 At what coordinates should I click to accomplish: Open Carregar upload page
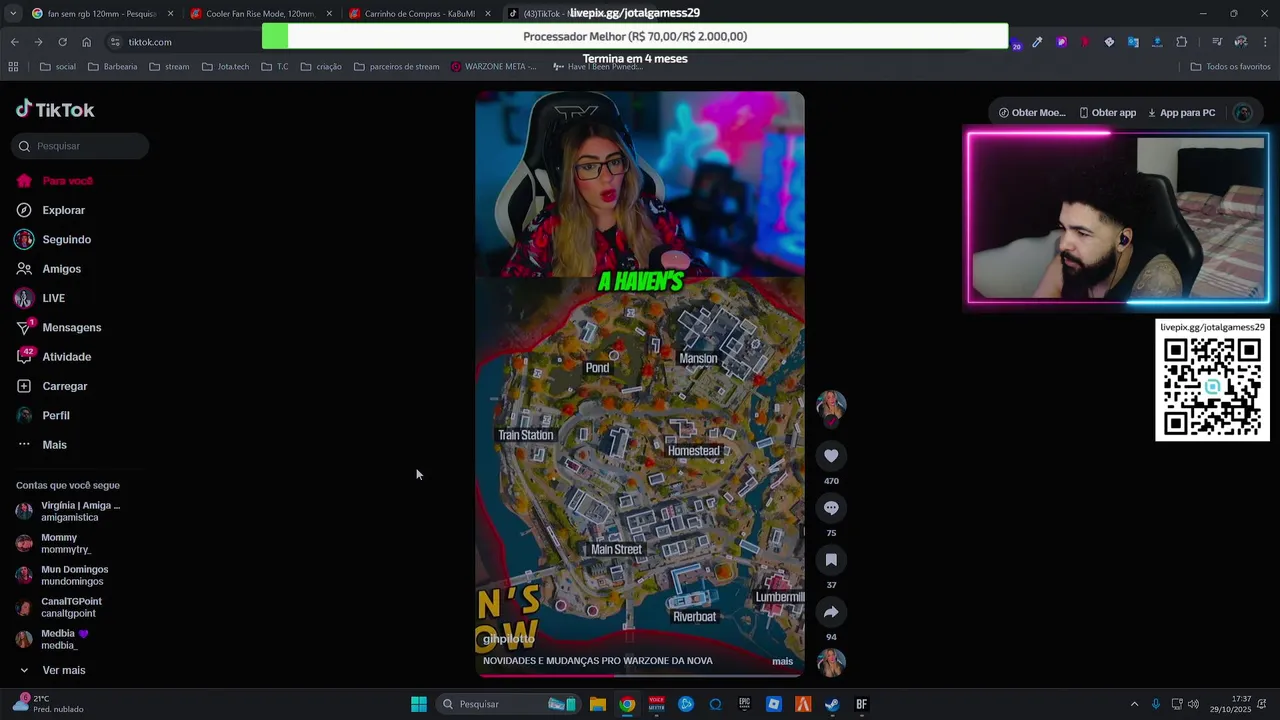pyautogui.click(x=52, y=386)
